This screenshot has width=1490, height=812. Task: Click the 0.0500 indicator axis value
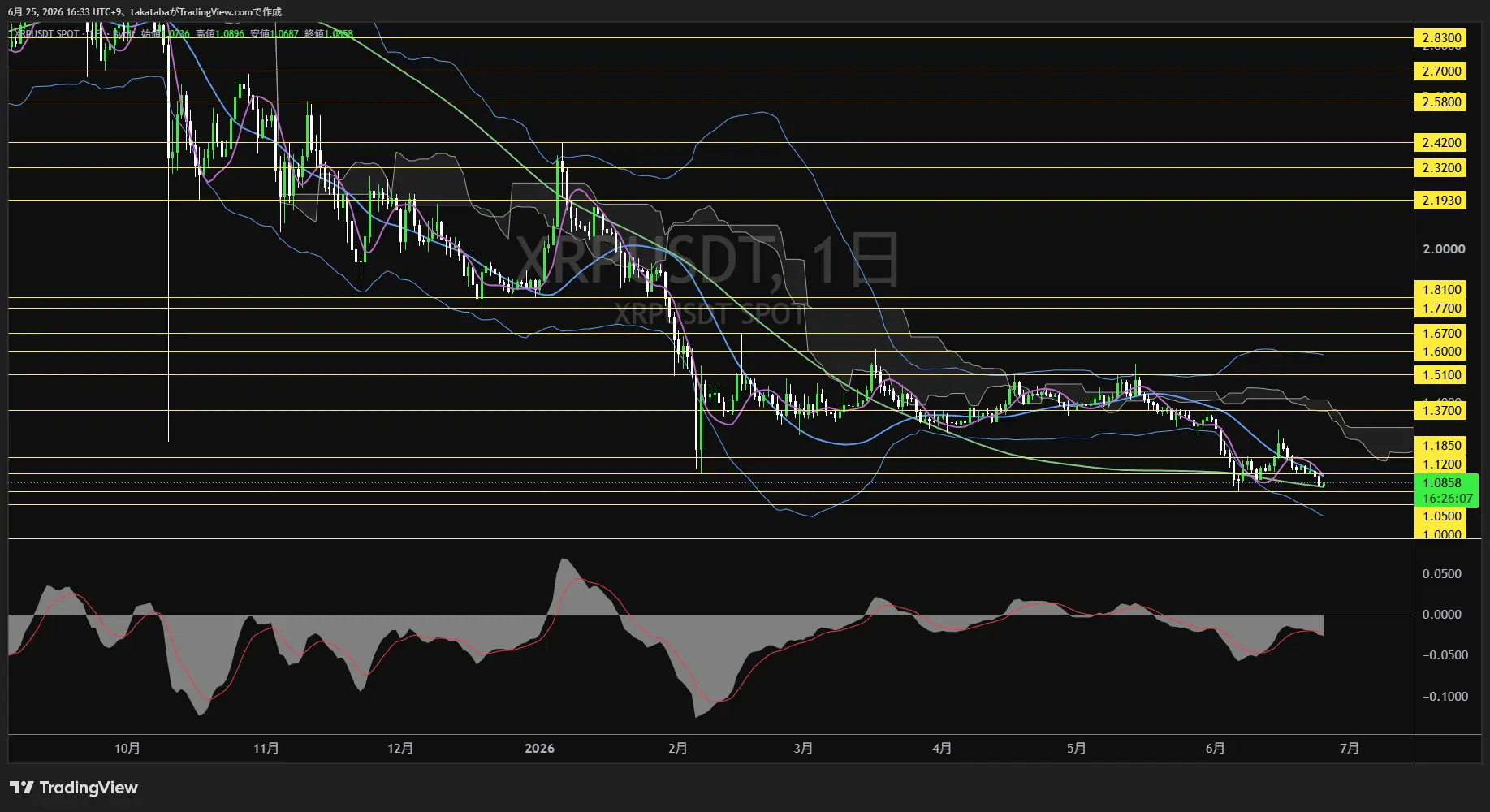coord(1441,574)
